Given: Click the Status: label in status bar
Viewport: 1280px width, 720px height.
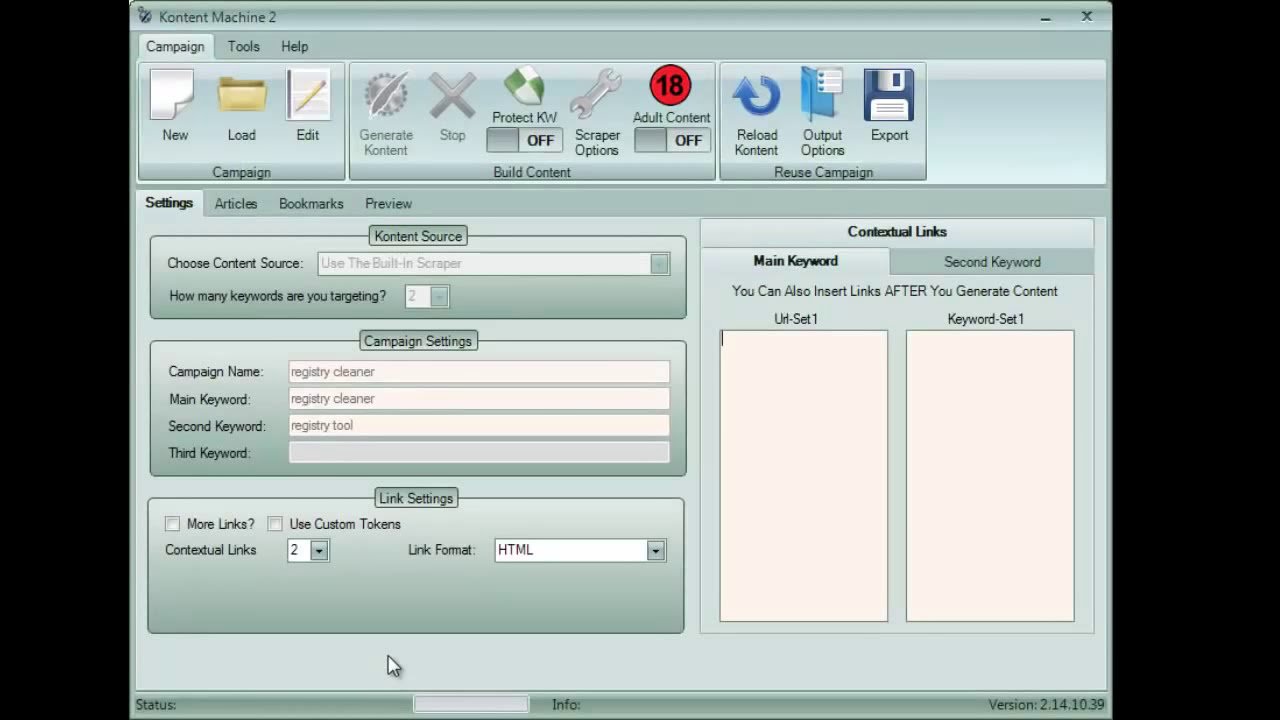Looking at the screenshot, I should (156, 705).
